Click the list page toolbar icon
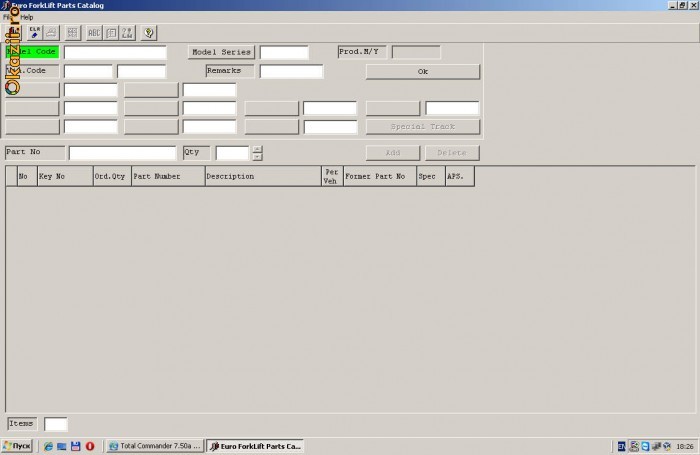Image resolution: width=700 pixels, height=455 pixels. click(x=111, y=33)
